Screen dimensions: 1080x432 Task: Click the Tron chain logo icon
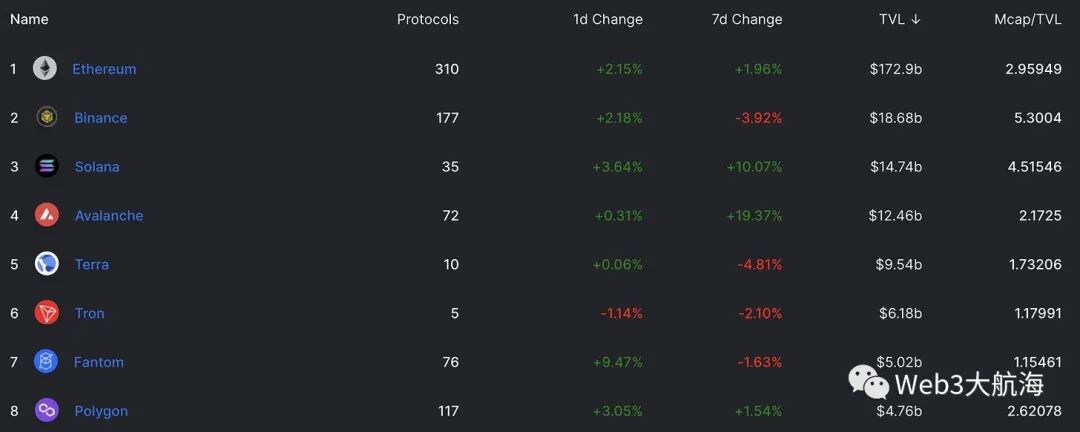click(x=47, y=313)
